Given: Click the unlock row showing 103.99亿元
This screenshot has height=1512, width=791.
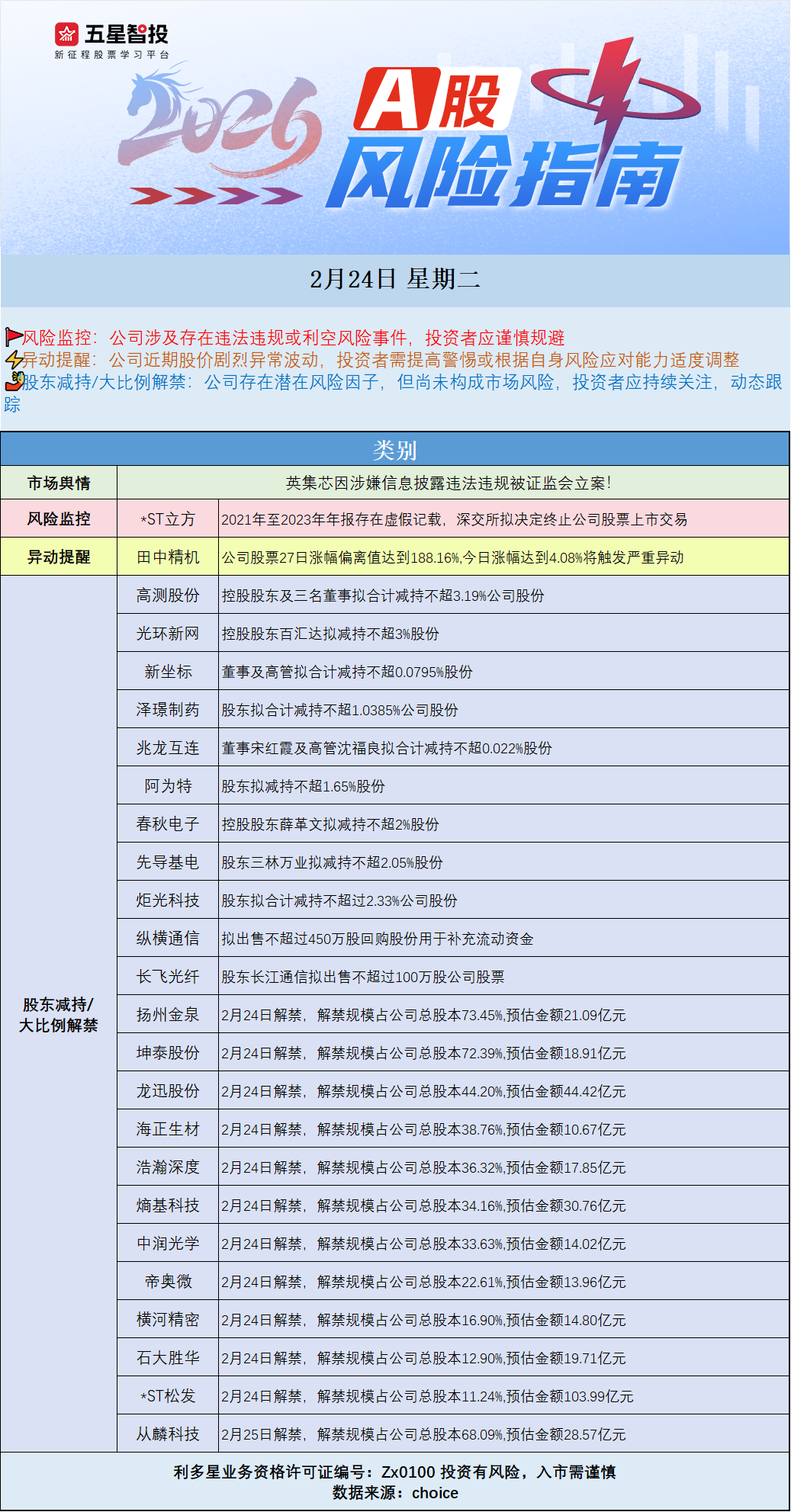Looking at the screenshot, I should (428, 1396).
